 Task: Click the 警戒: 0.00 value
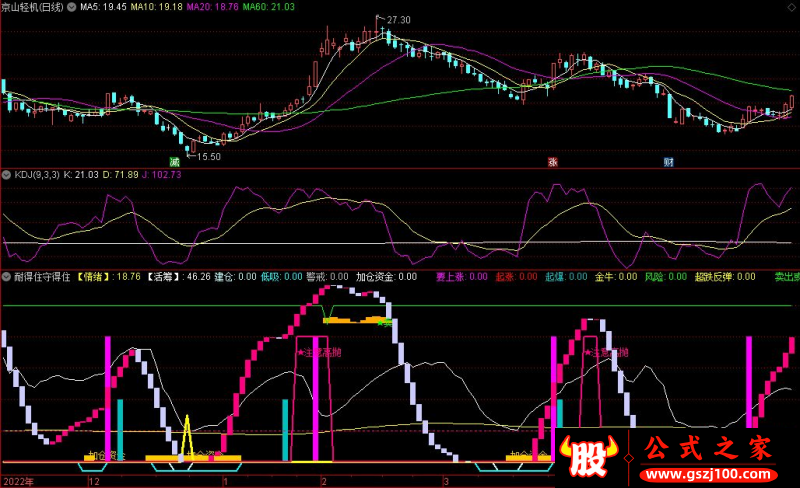pyautogui.click(x=327, y=277)
